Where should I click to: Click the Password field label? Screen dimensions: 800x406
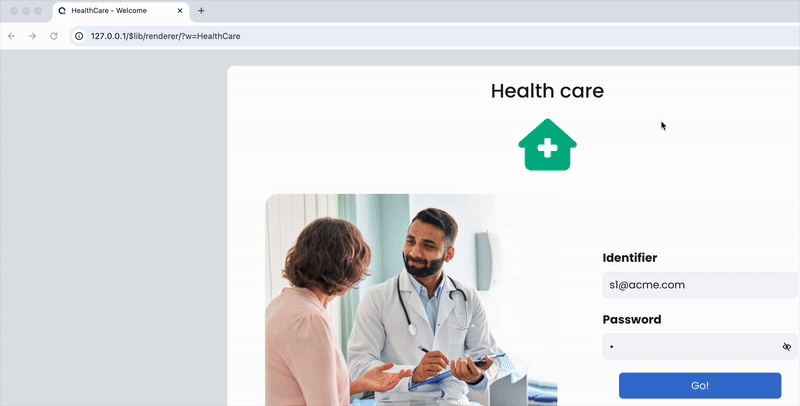(x=632, y=319)
